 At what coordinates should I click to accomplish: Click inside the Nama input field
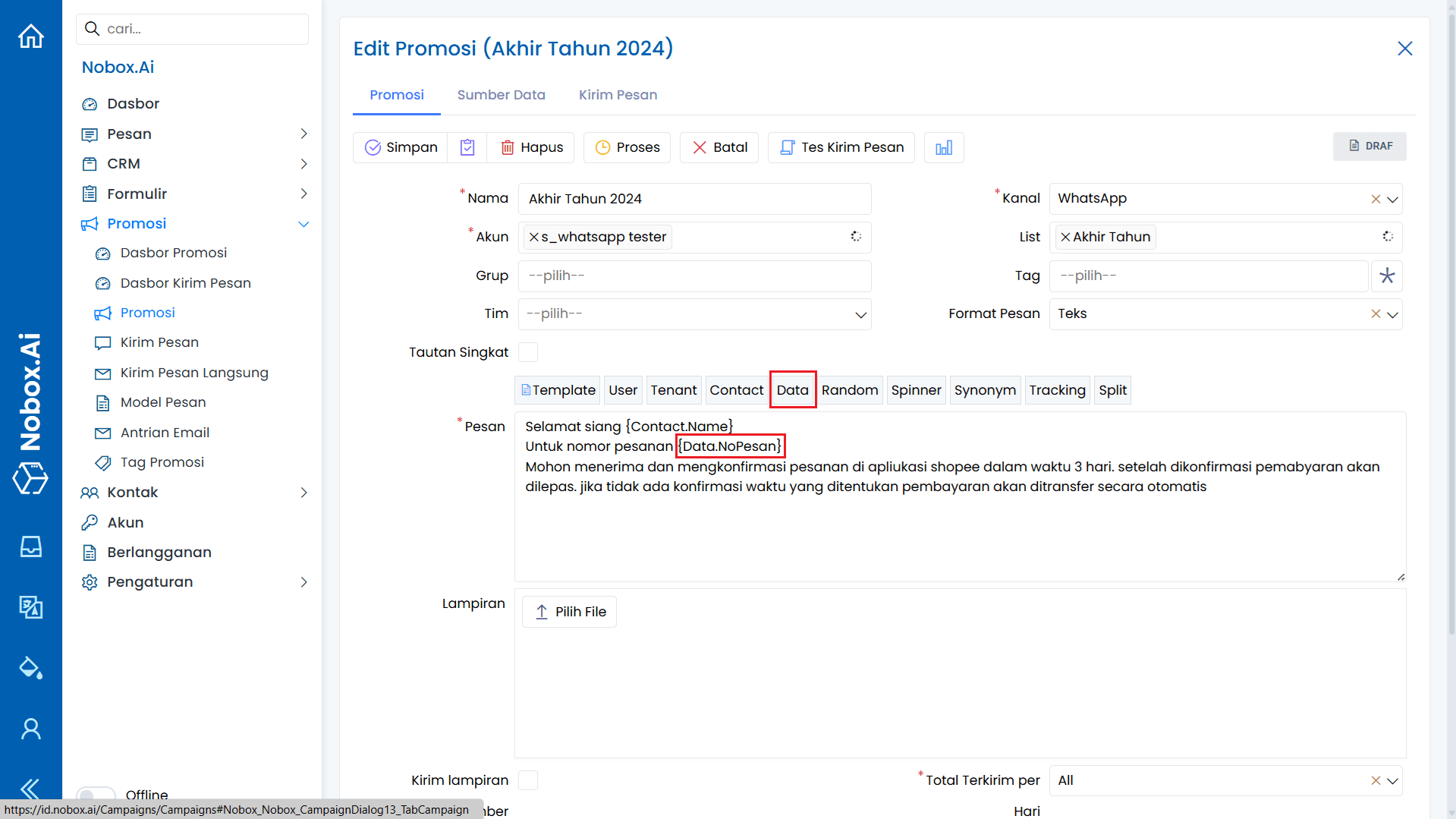pyautogui.click(x=693, y=199)
